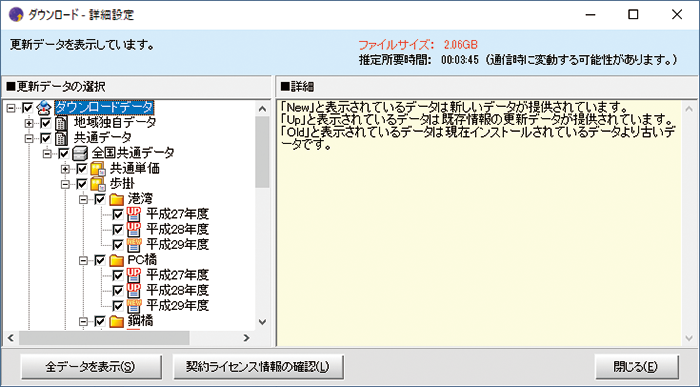Minimize the ダウンロード - 詳細設定 window
The image size is (700, 387).
click(x=591, y=14)
